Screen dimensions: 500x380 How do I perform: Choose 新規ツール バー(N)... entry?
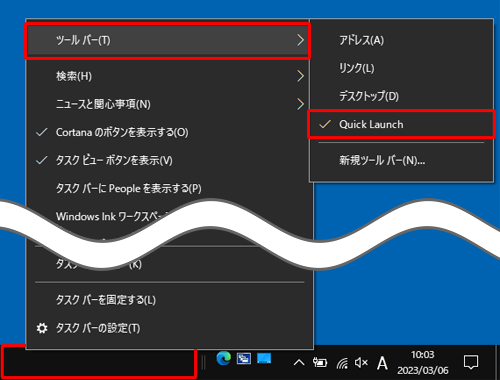click(x=401, y=161)
